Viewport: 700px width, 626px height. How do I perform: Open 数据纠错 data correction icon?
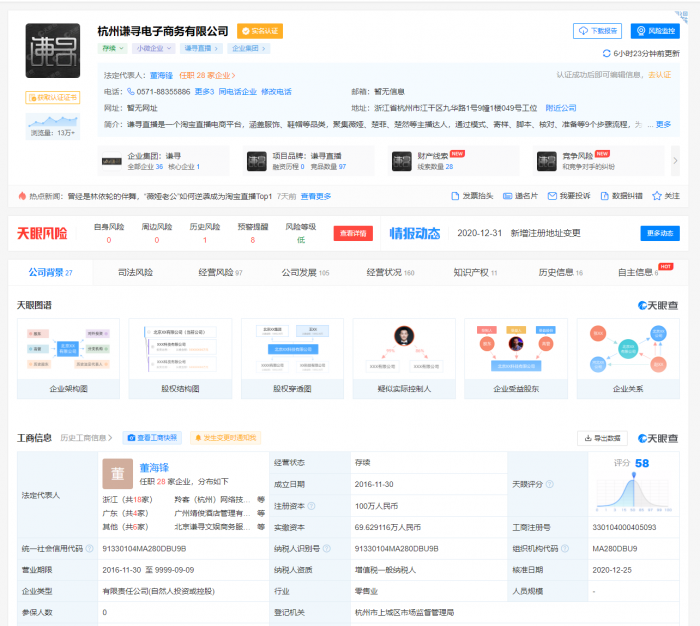point(604,196)
